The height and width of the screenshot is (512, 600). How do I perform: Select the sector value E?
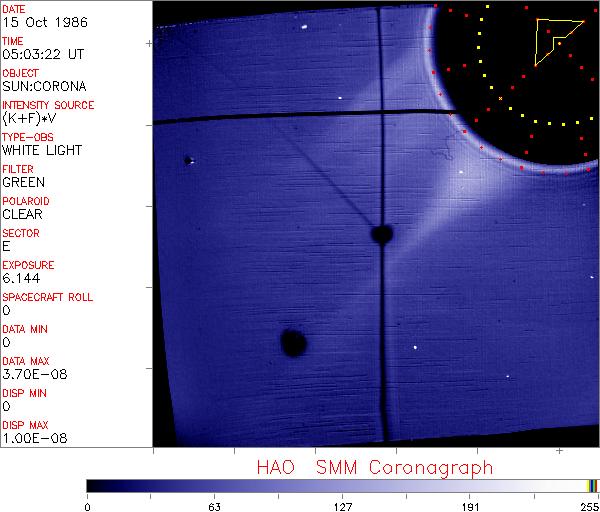[x=6, y=246]
